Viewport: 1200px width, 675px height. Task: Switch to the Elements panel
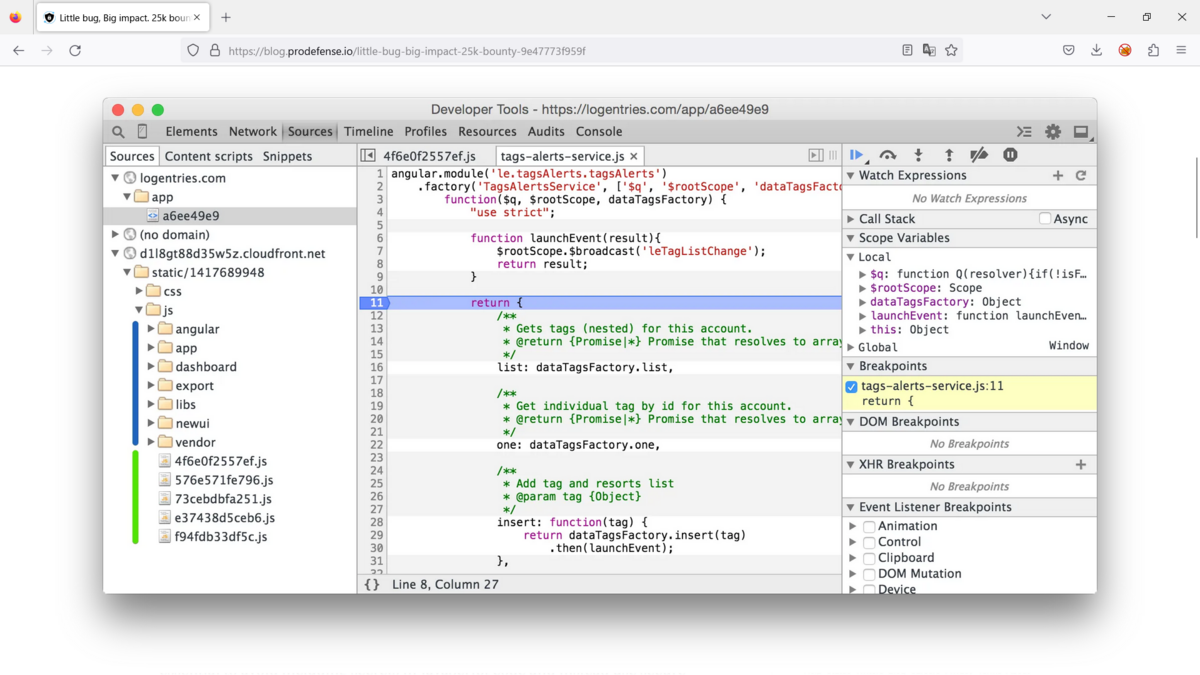(x=191, y=131)
